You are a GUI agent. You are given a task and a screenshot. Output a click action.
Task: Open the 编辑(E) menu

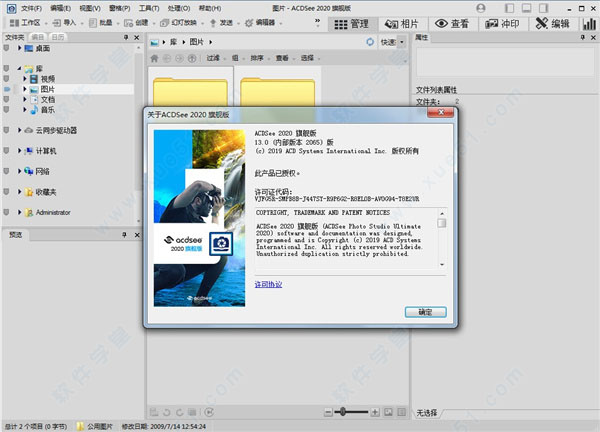pyautogui.click(x=60, y=8)
